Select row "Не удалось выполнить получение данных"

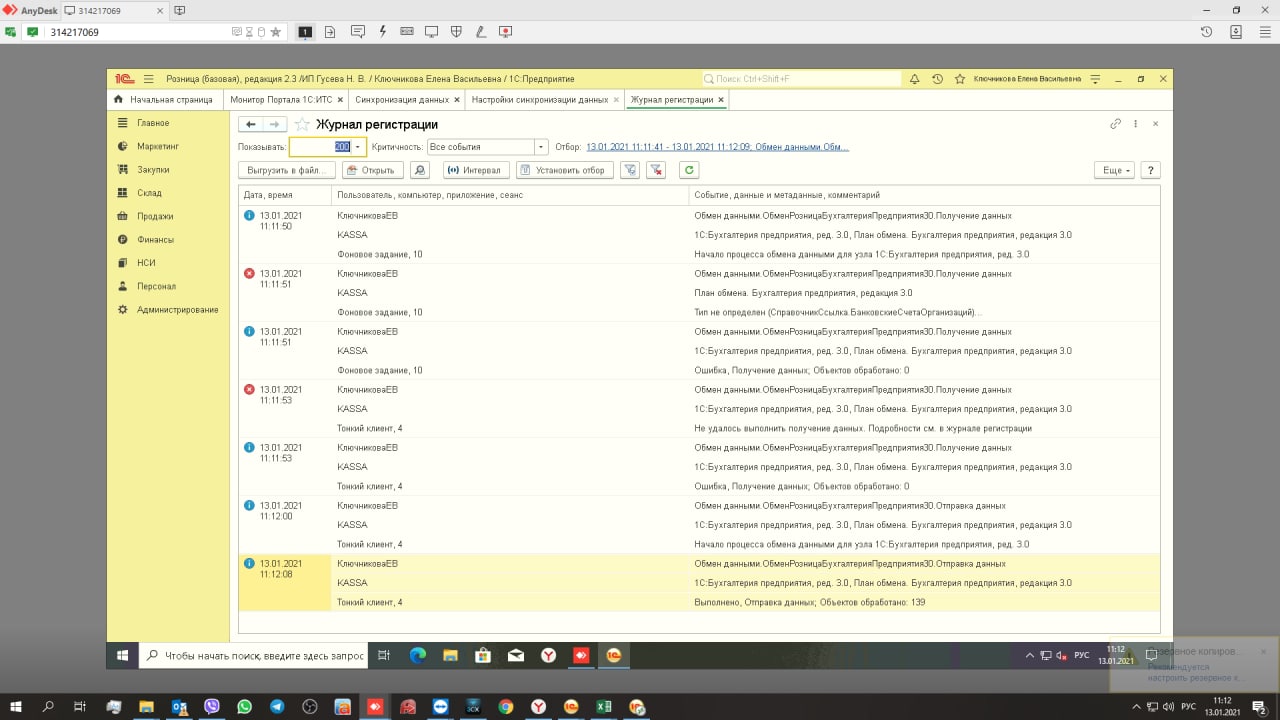pyautogui.click(x=699, y=409)
